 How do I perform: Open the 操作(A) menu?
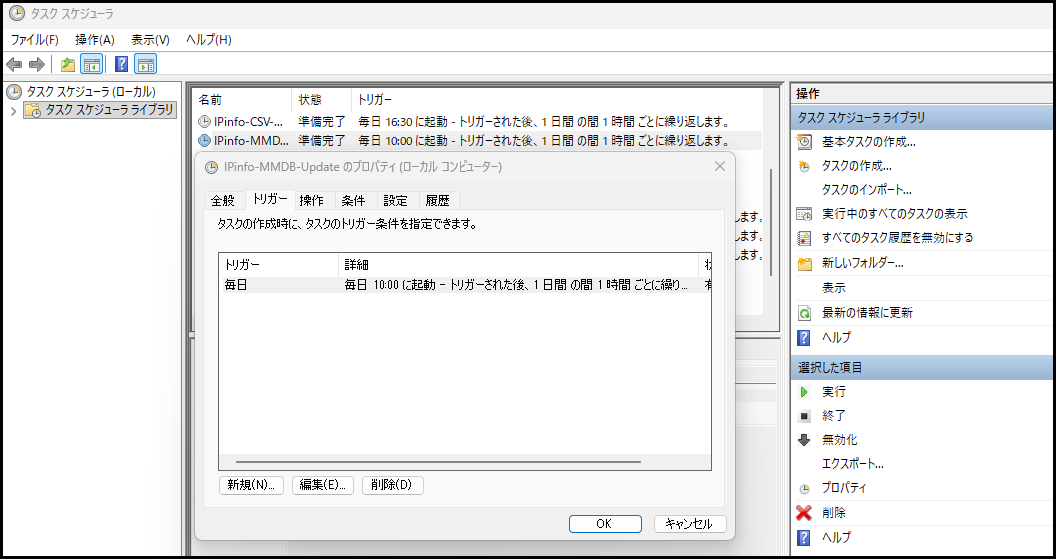pyautogui.click(x=95, y=39)
